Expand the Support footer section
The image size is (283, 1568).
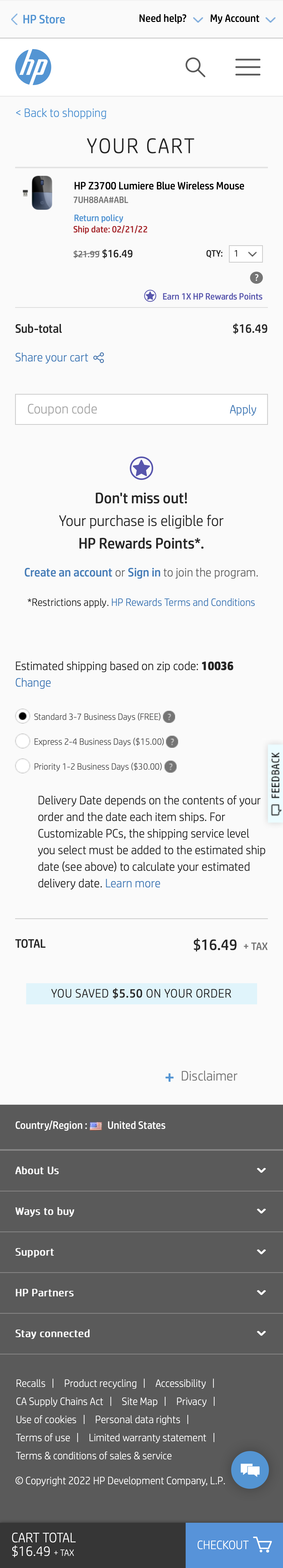pyautogui.click(x=141, y=1252)
